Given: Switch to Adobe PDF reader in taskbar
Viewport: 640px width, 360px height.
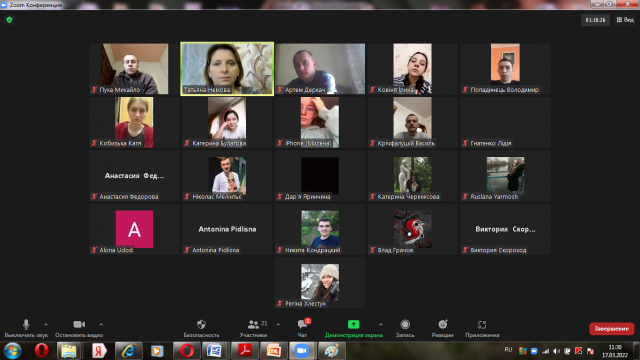Looking at the screenshot, I should (244, 351).
